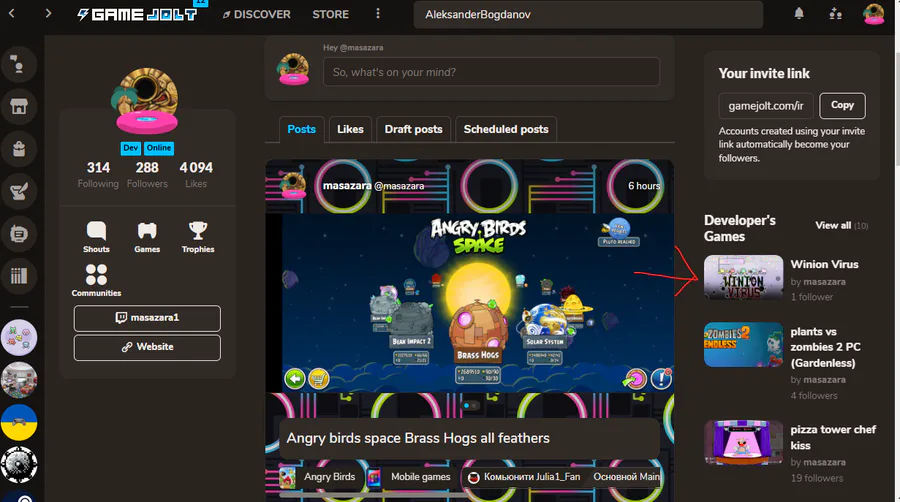Viewport: 900px width, 502px height.
Task: Switch to the Draft posts tab
Action: tap(413, 129)
